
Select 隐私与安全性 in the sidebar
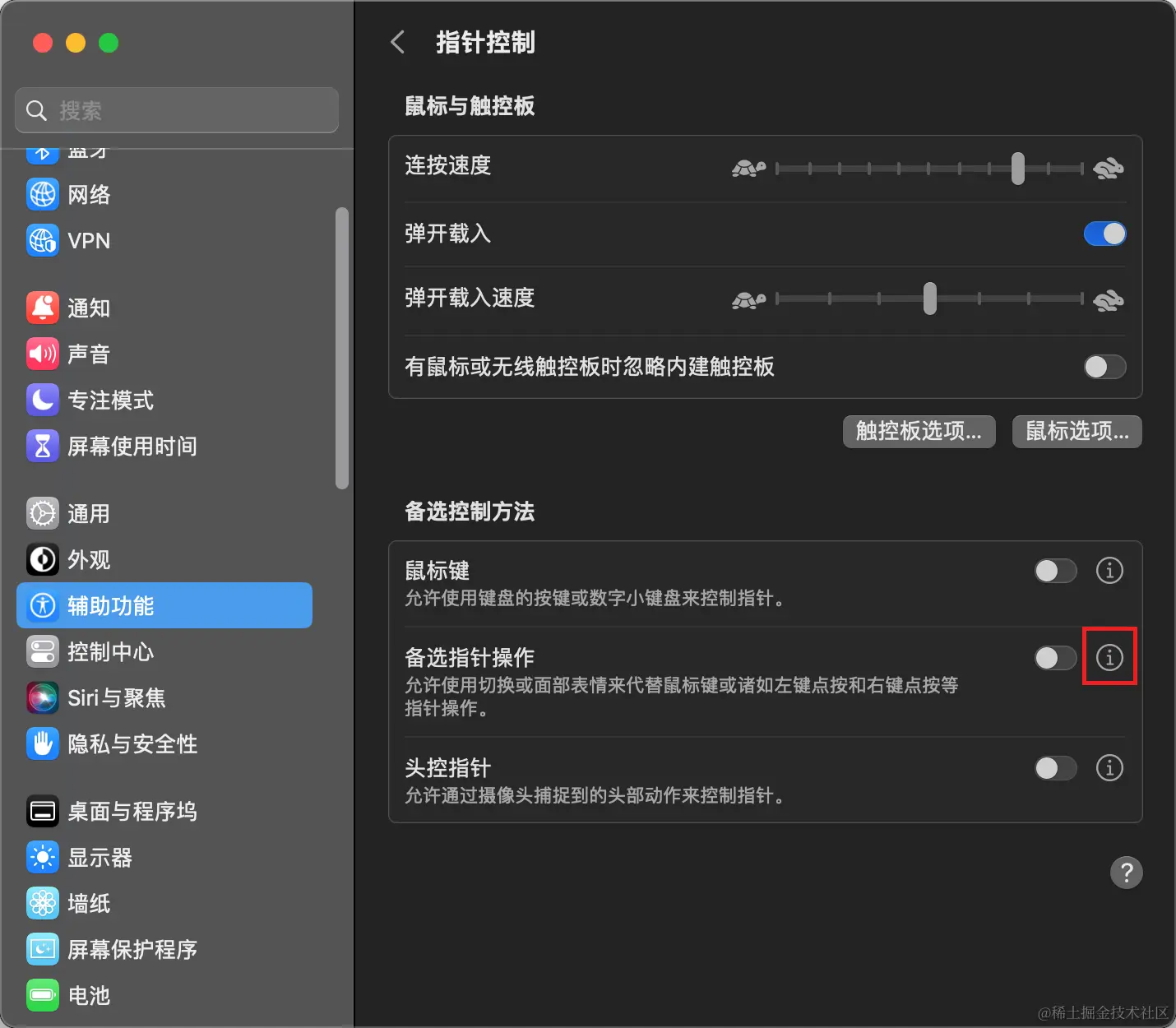(164, 744)
